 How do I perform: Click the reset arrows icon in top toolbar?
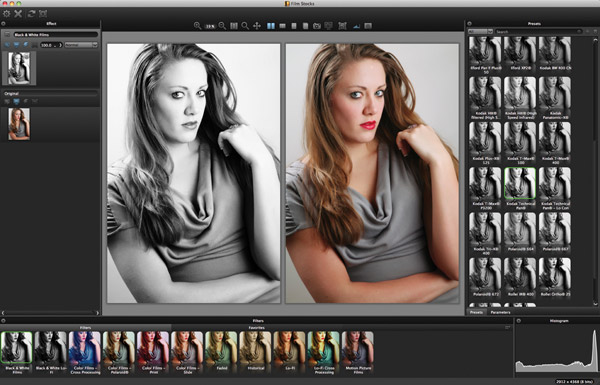click(x=31, y=14)
